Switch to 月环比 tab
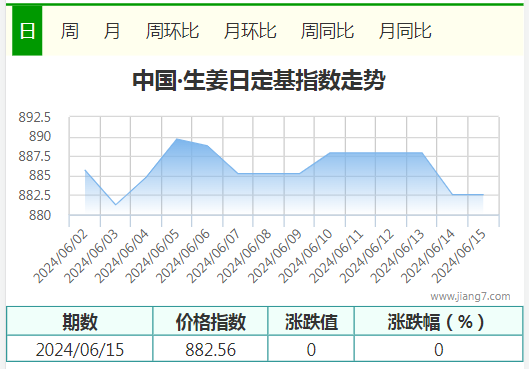The width and height of the screenshot is (529, 369). tap(250, 31)
